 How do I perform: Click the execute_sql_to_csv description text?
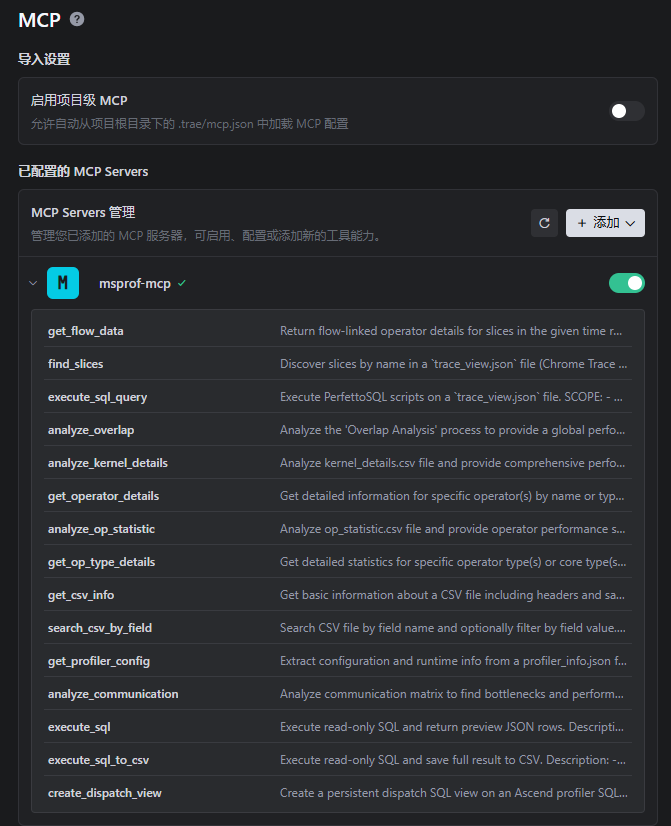coord(453,760)
